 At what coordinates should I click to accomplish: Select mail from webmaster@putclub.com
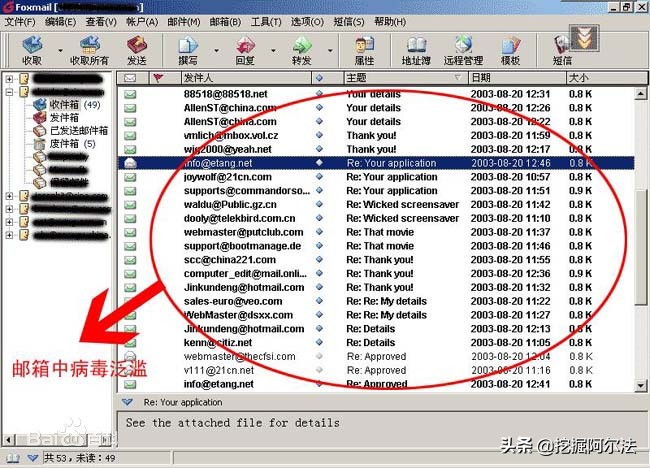(375, 232)
